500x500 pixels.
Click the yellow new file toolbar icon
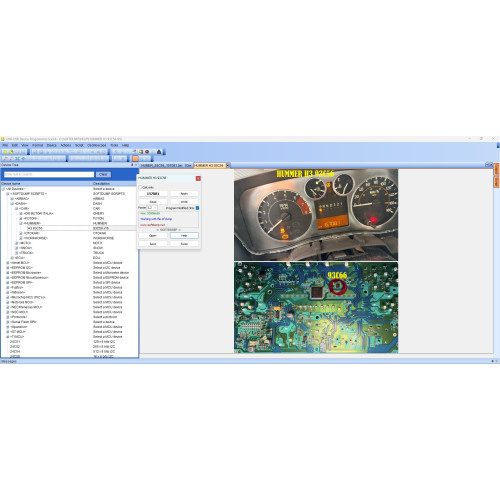5,152
